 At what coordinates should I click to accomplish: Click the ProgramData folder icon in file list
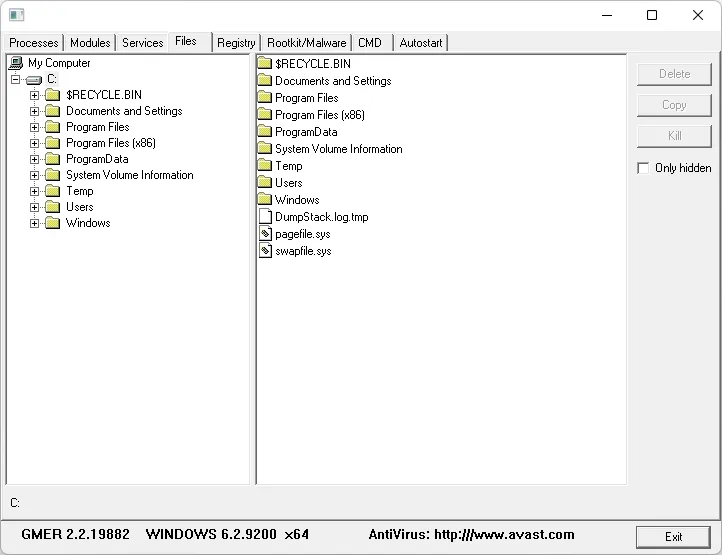[x=265, y=131]
